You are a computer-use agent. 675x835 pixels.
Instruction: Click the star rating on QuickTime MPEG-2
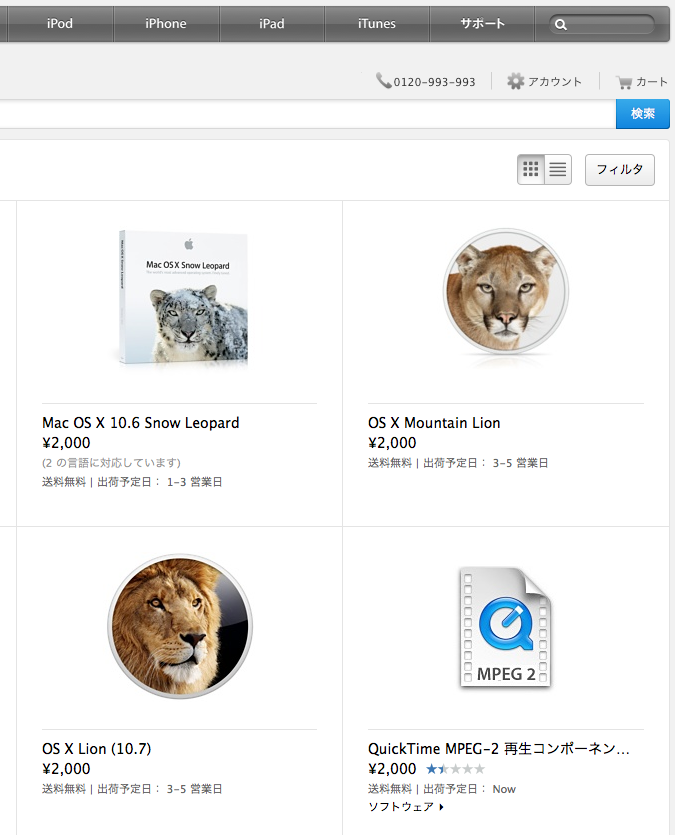456,768
